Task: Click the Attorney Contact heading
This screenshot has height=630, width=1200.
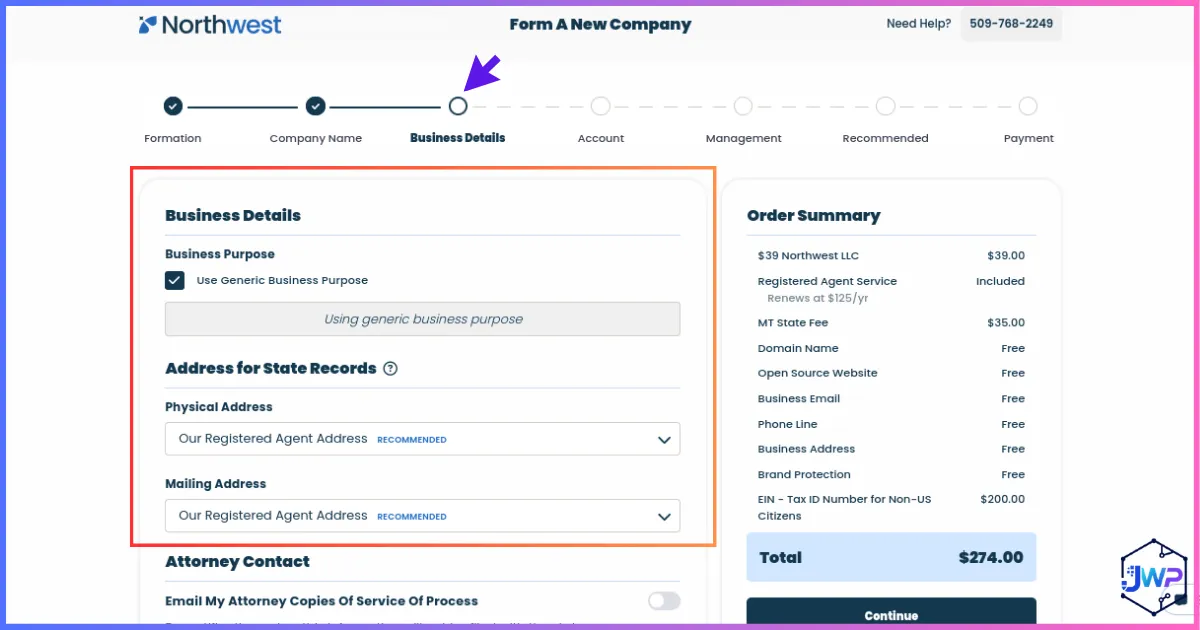Action: tap(237, 561)
